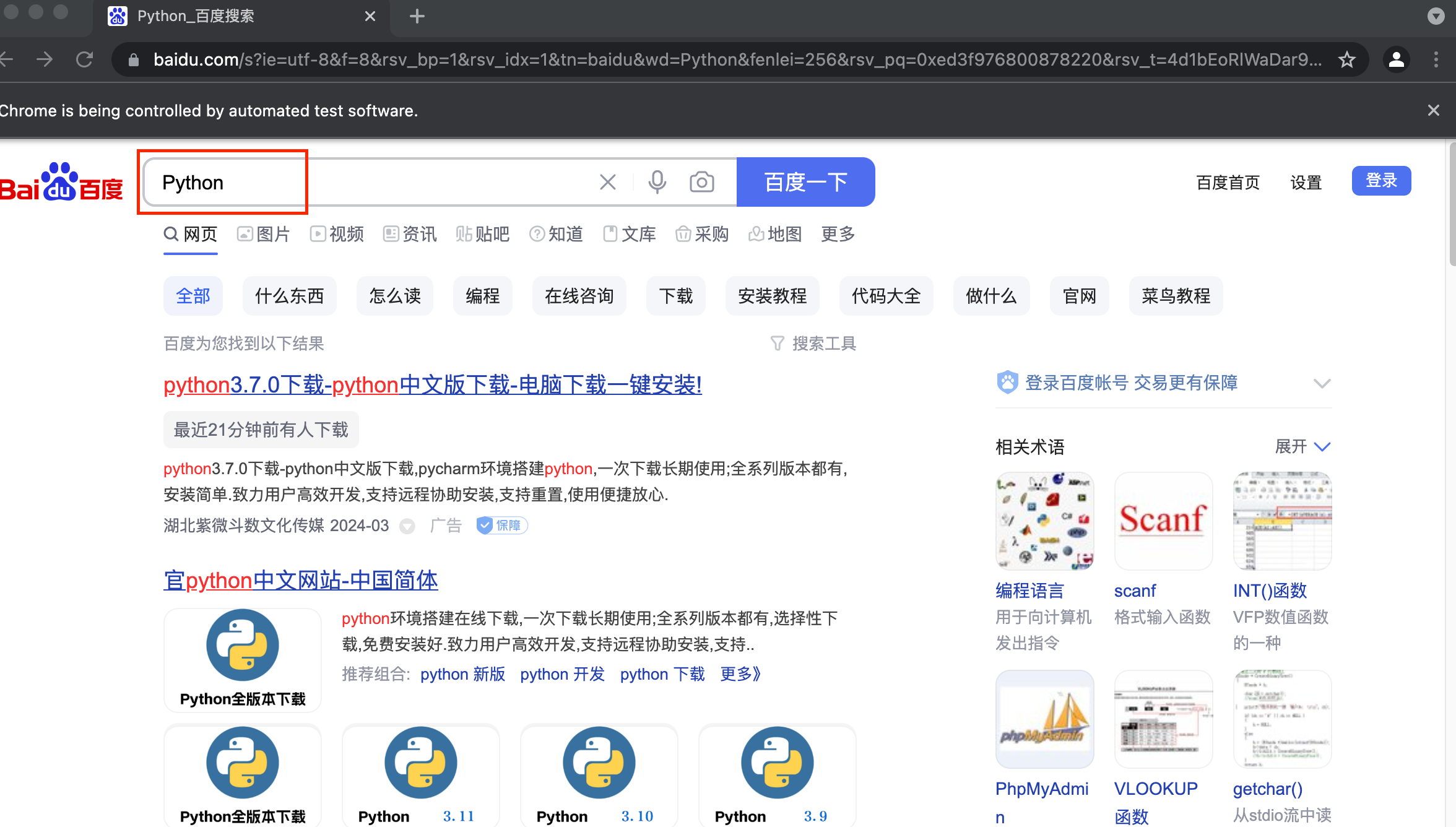
Task: Bookmark page with star icon
Action: coord(1346,59)
